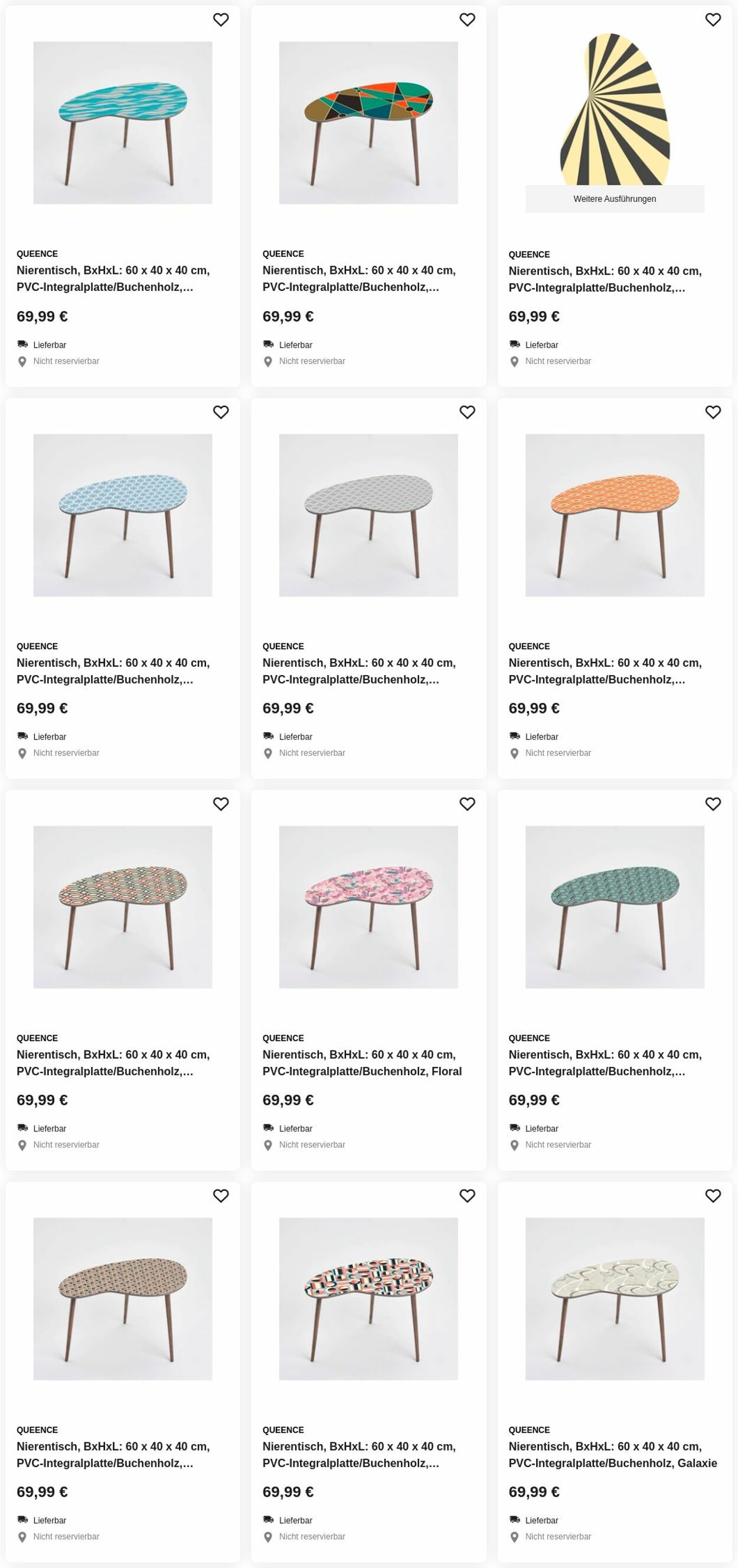
Task: Heart the salmon black geometric table
Action: coord(467,1196)
